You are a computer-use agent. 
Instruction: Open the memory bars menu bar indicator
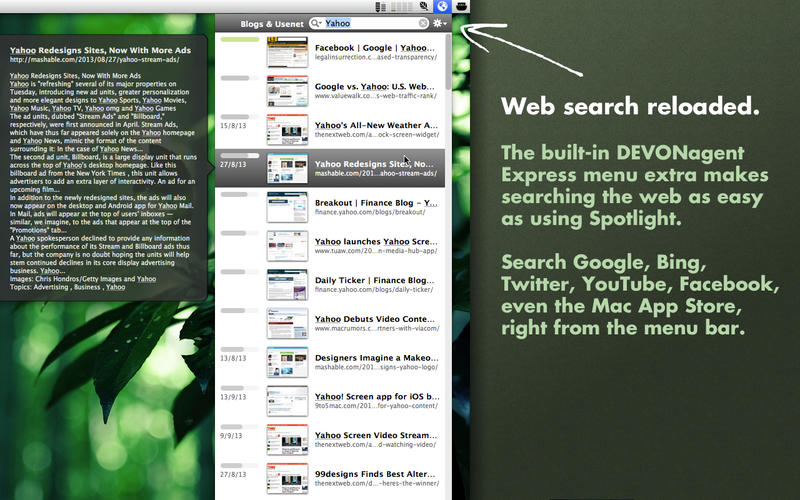pos(381,6)
